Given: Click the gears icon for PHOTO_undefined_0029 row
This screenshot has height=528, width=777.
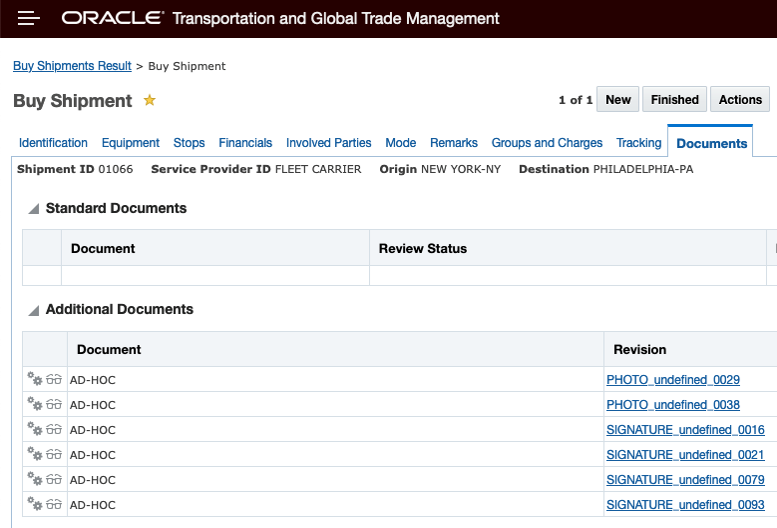Looking at the screenshot, I should click(x=35, y=380).
